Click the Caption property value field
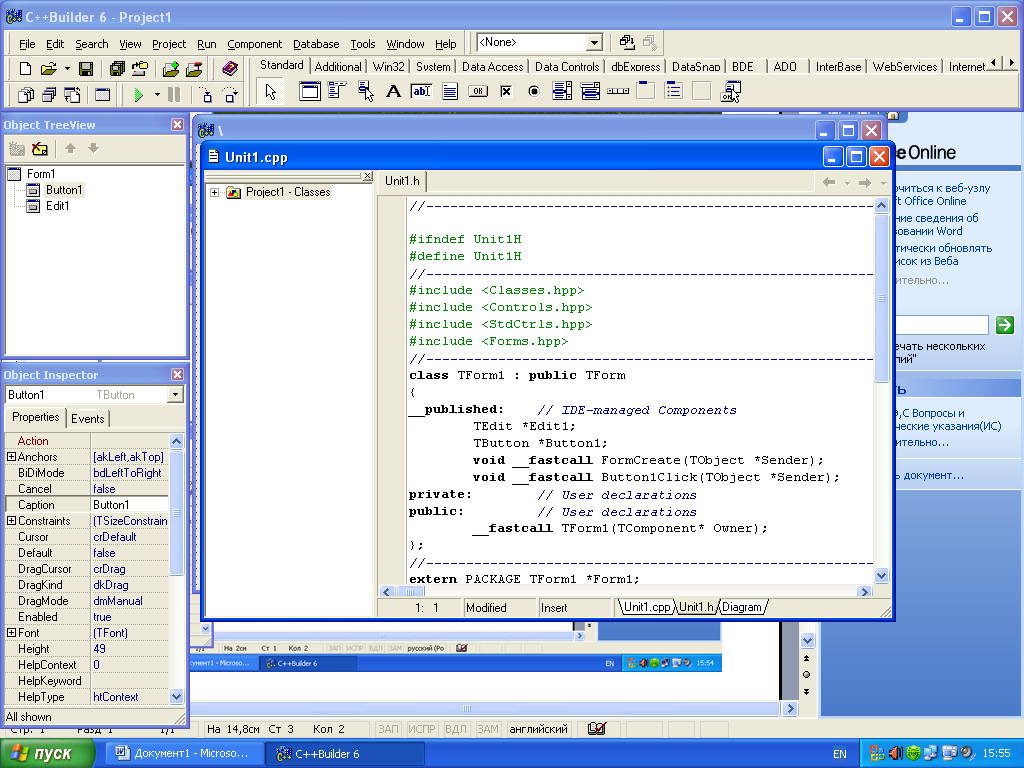The width and height of the screenshot is (1024, 768). click(129, 505)
